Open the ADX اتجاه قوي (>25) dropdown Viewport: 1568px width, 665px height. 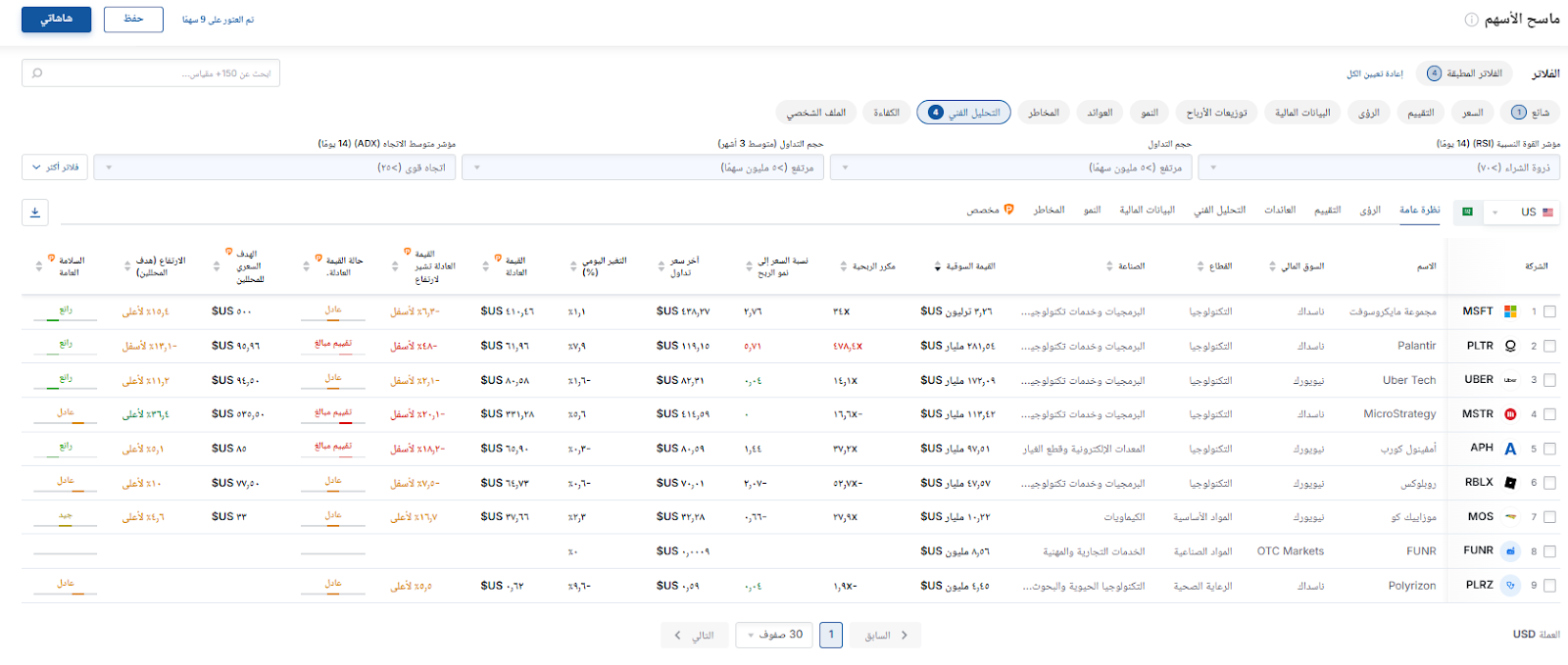tap(274, 167)
